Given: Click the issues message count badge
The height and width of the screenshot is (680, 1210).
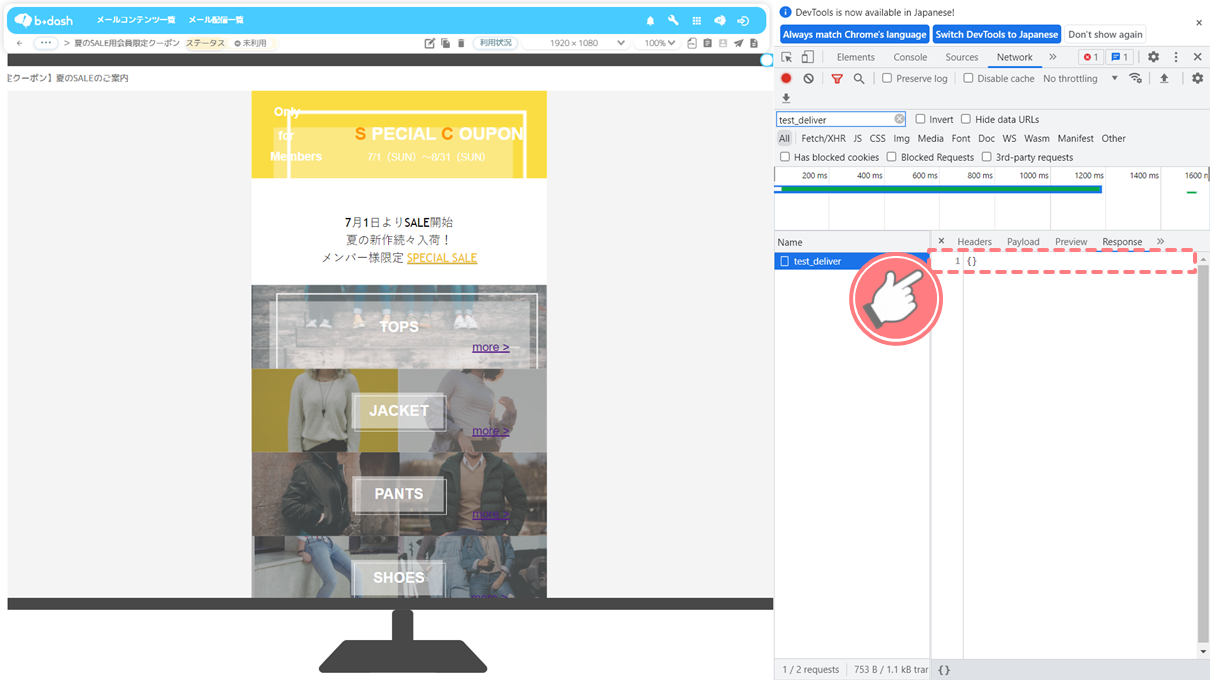Looking at the screenshot, I should click(x=1120, y=57).
